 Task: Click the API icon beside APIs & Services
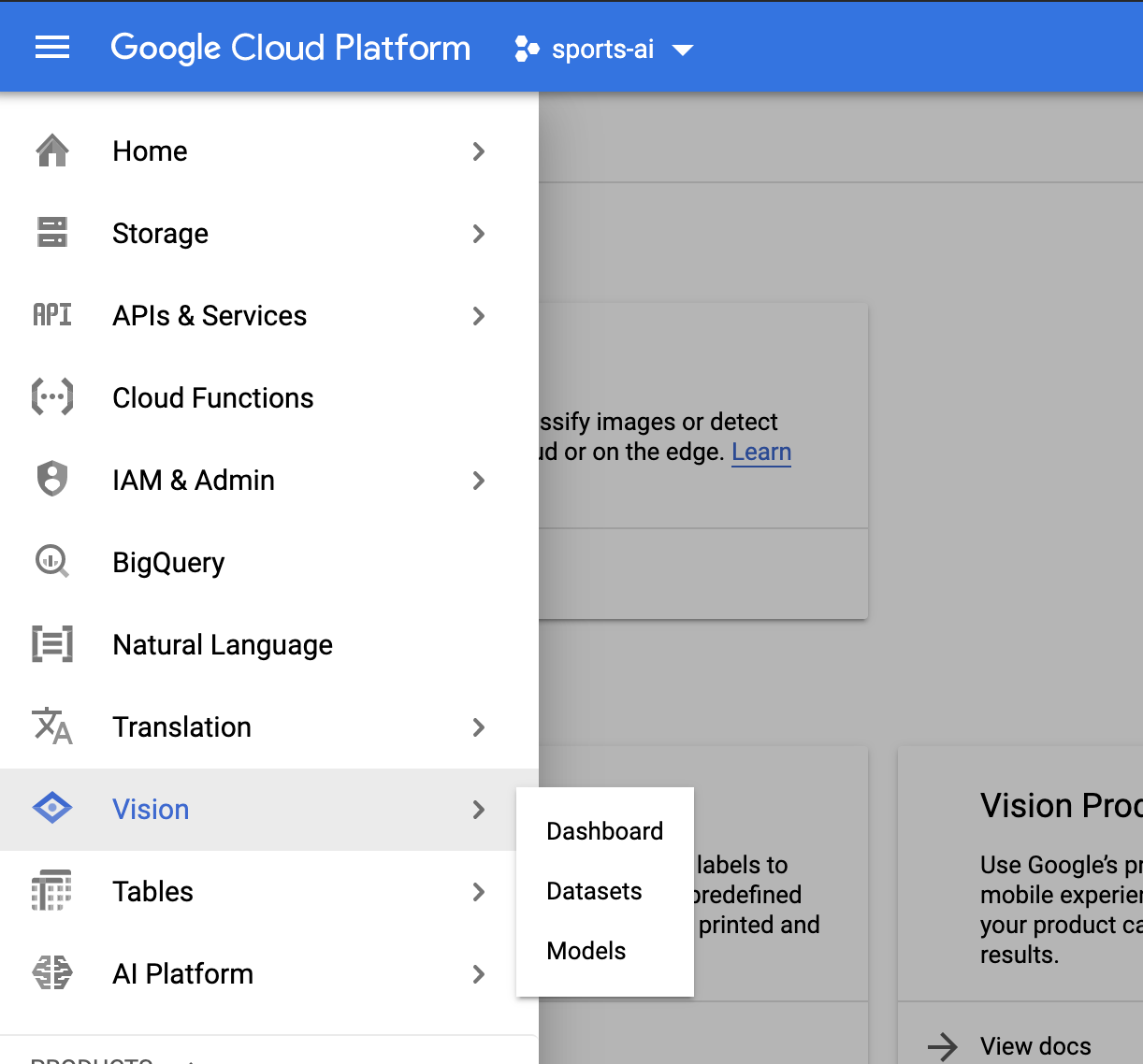point(52,315)
